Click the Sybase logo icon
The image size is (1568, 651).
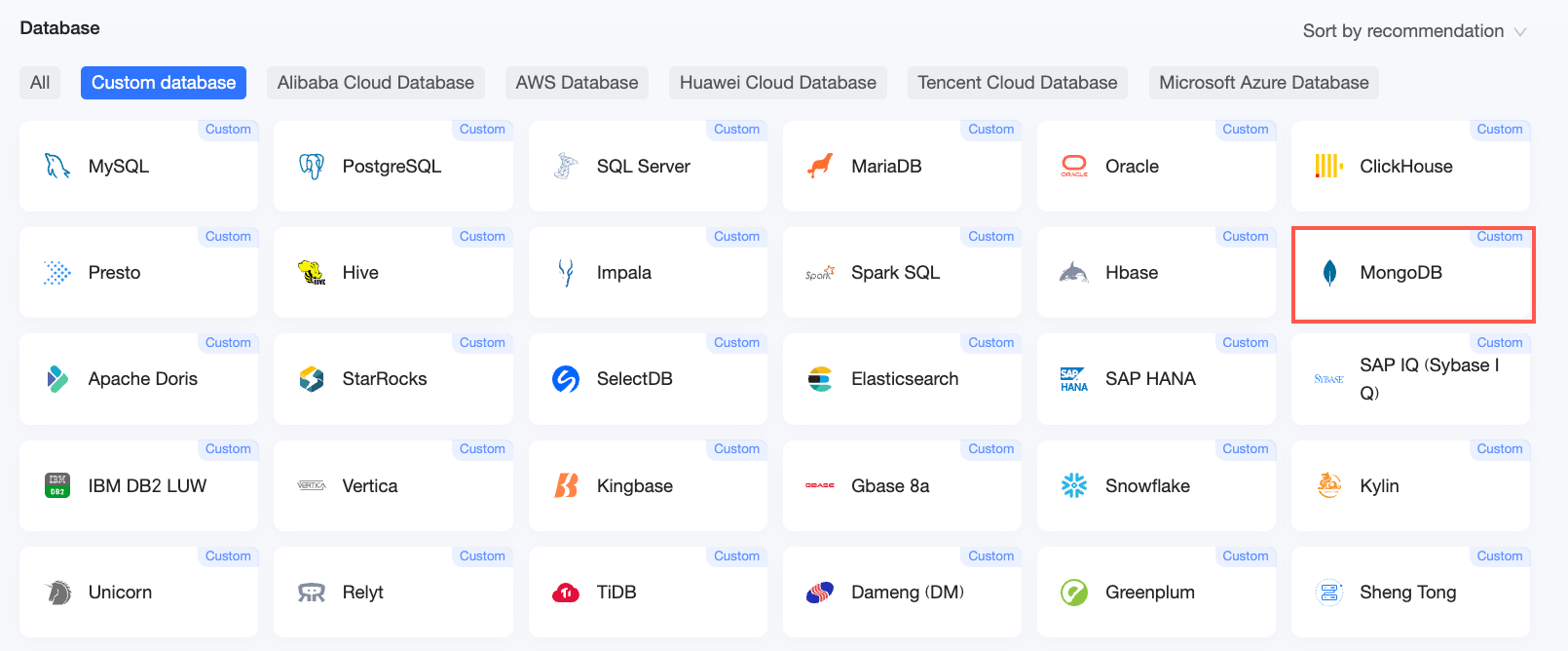tap(1328, 379)
